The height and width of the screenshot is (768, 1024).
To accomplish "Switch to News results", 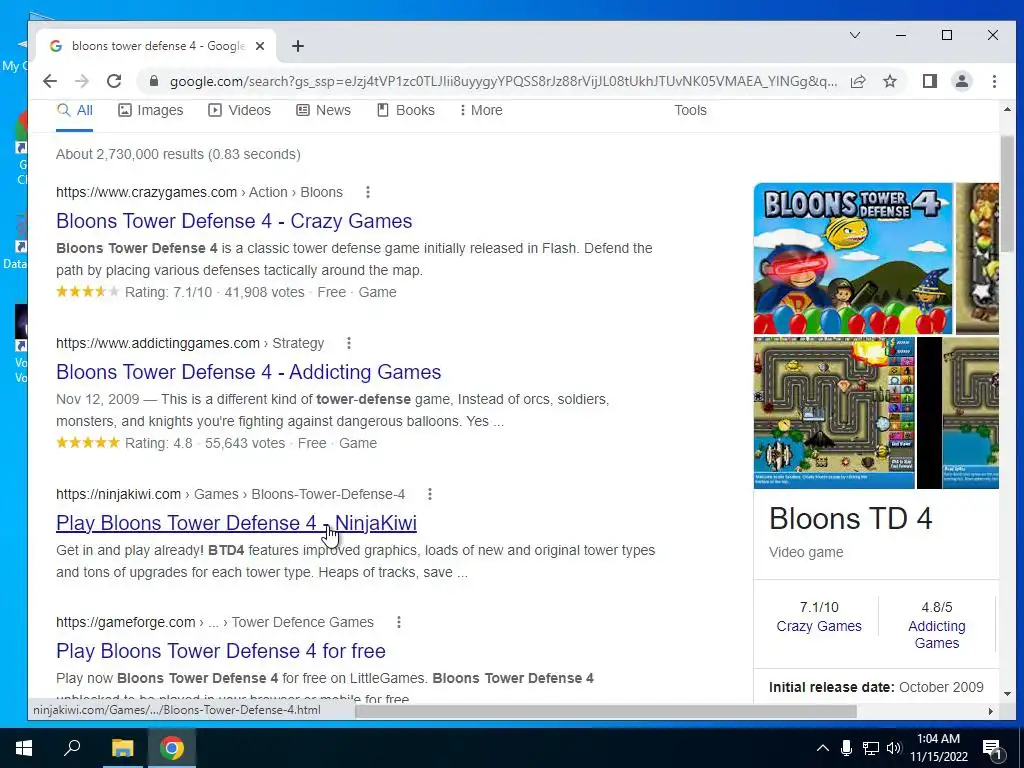I will pos(323,110).
